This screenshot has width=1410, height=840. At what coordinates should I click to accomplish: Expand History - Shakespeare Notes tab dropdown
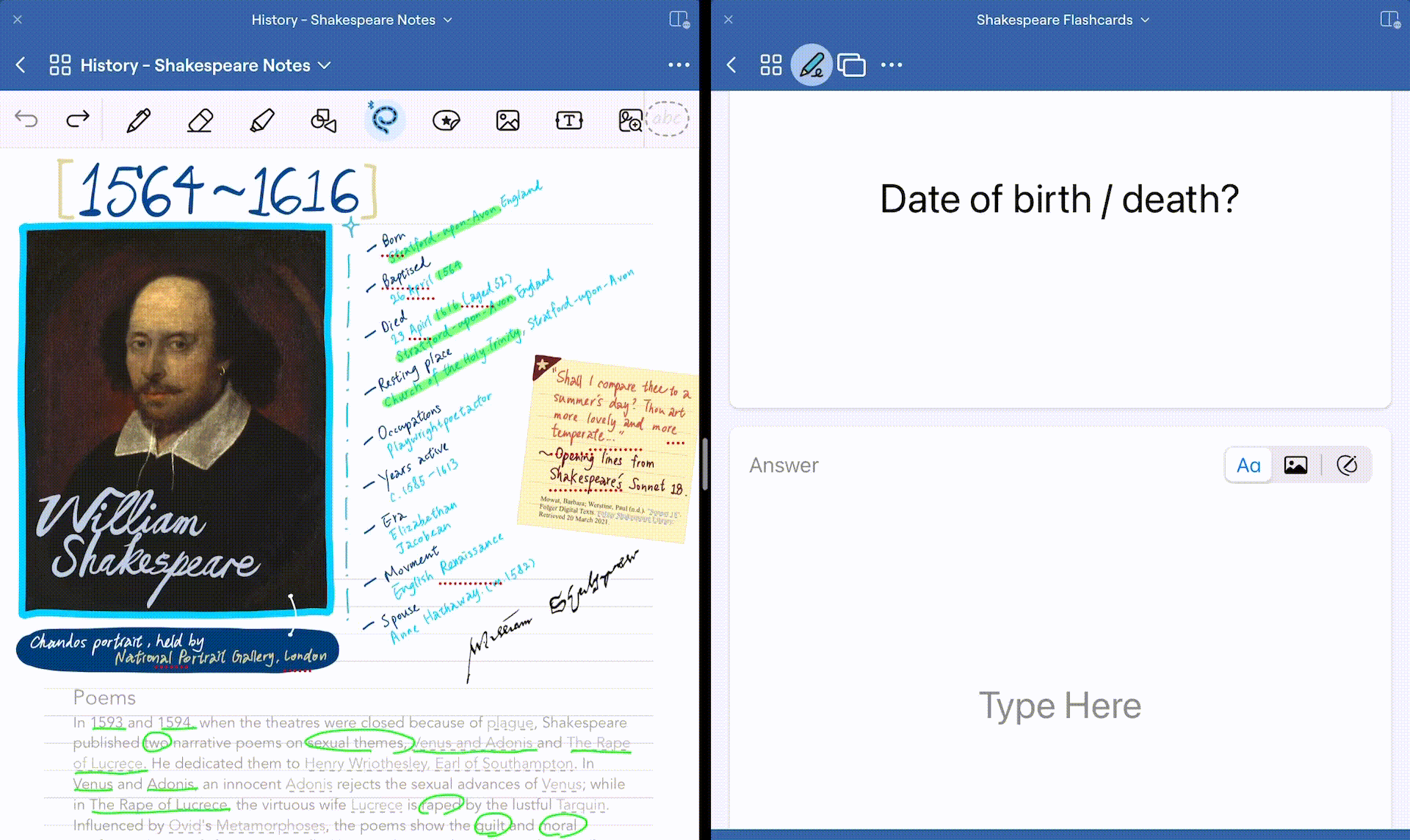point(448,21)
